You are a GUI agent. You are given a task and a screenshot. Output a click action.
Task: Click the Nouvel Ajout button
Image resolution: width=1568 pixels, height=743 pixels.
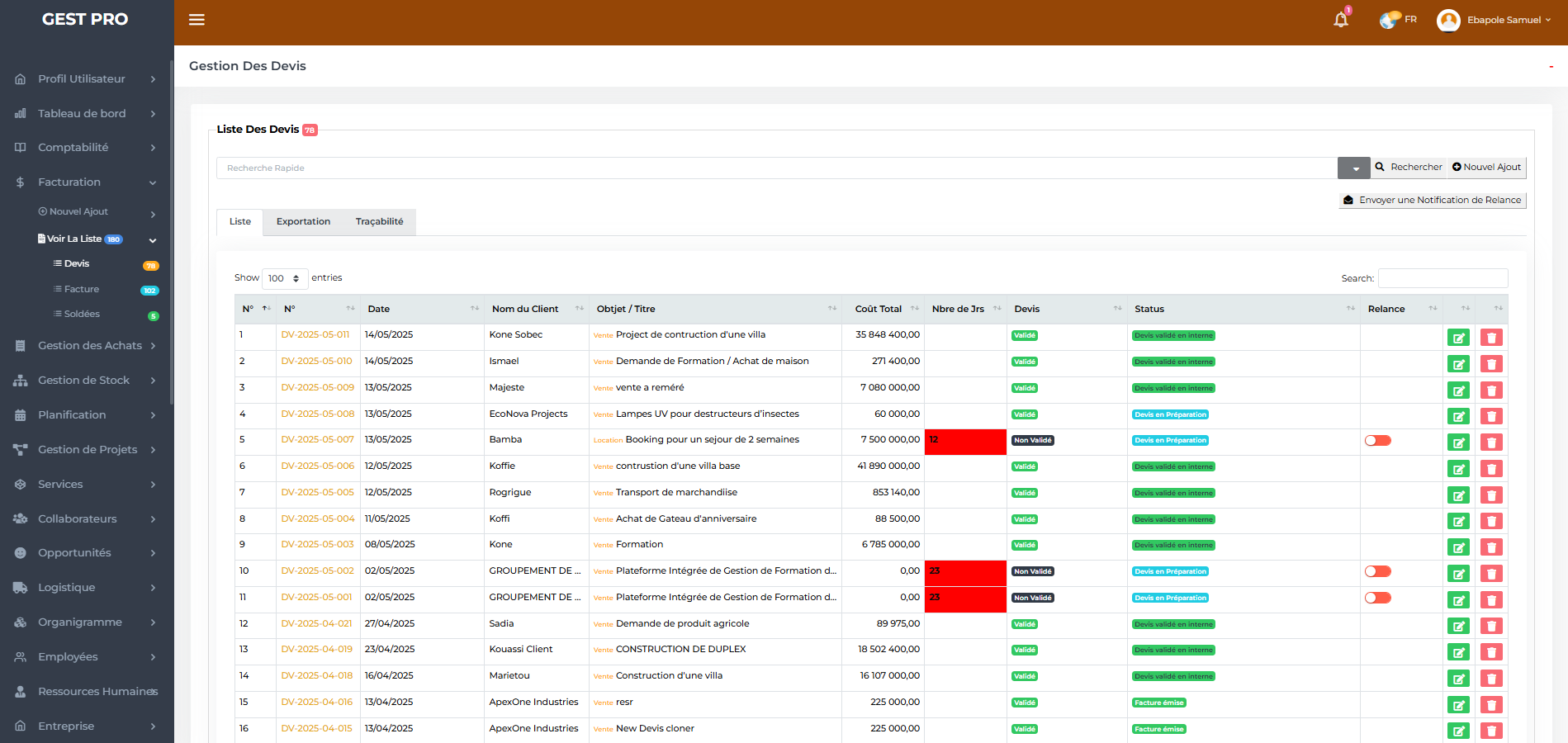click(1486, 168)
